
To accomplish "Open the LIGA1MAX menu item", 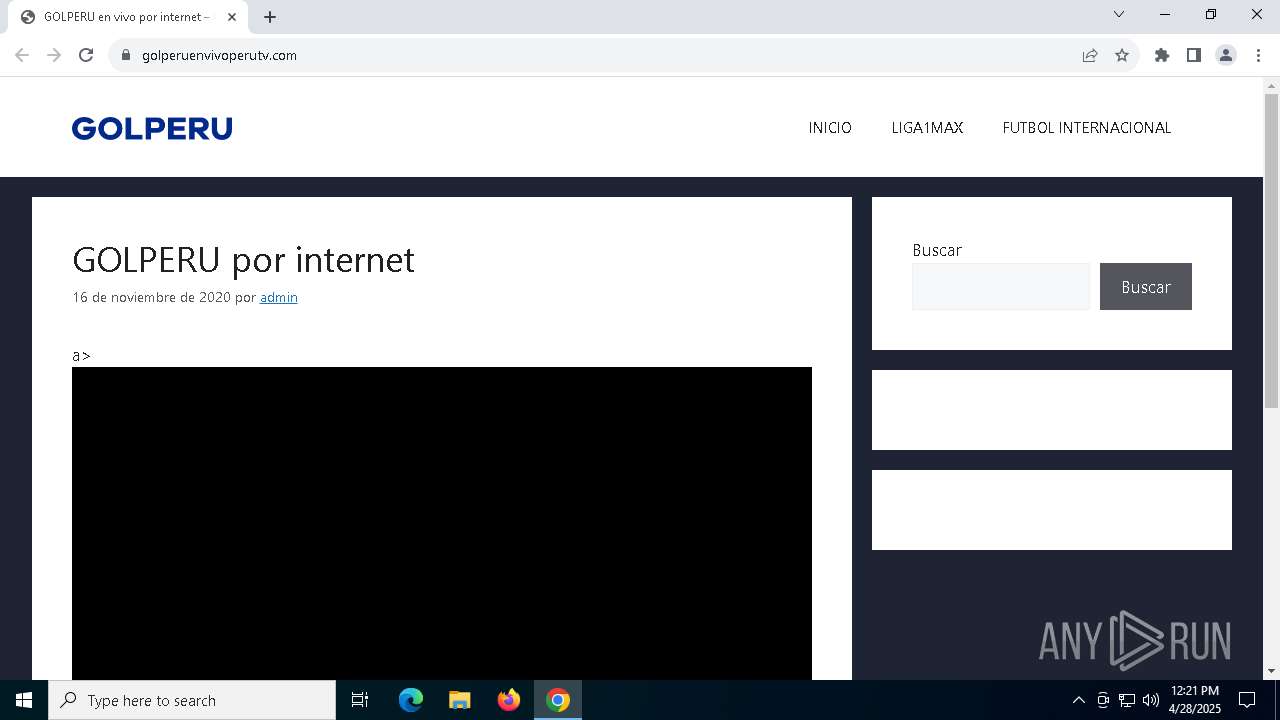I will click(x=927, y=128).
